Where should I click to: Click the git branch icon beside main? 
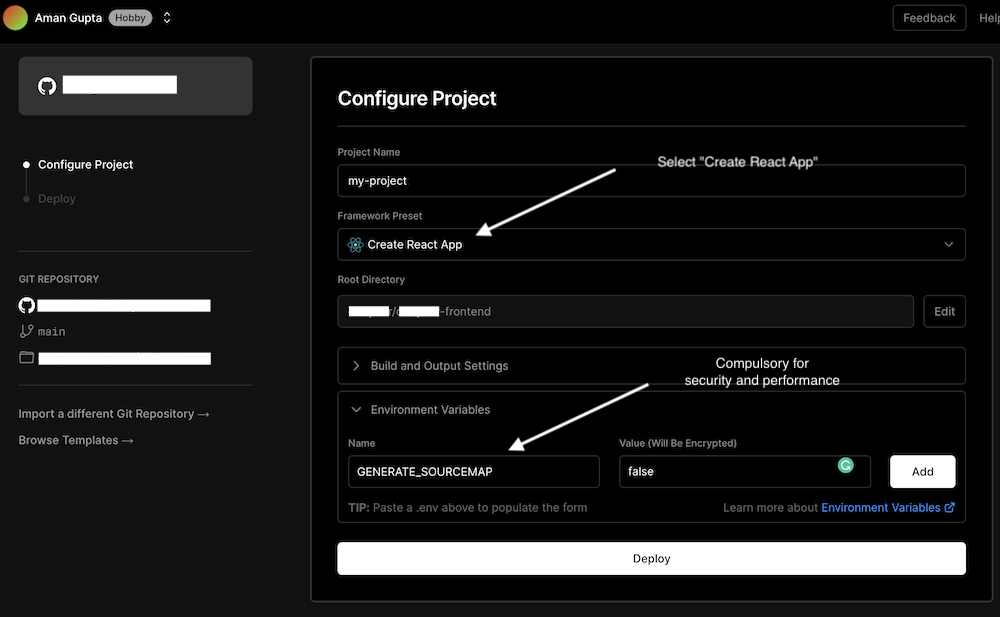coord(27,331)
